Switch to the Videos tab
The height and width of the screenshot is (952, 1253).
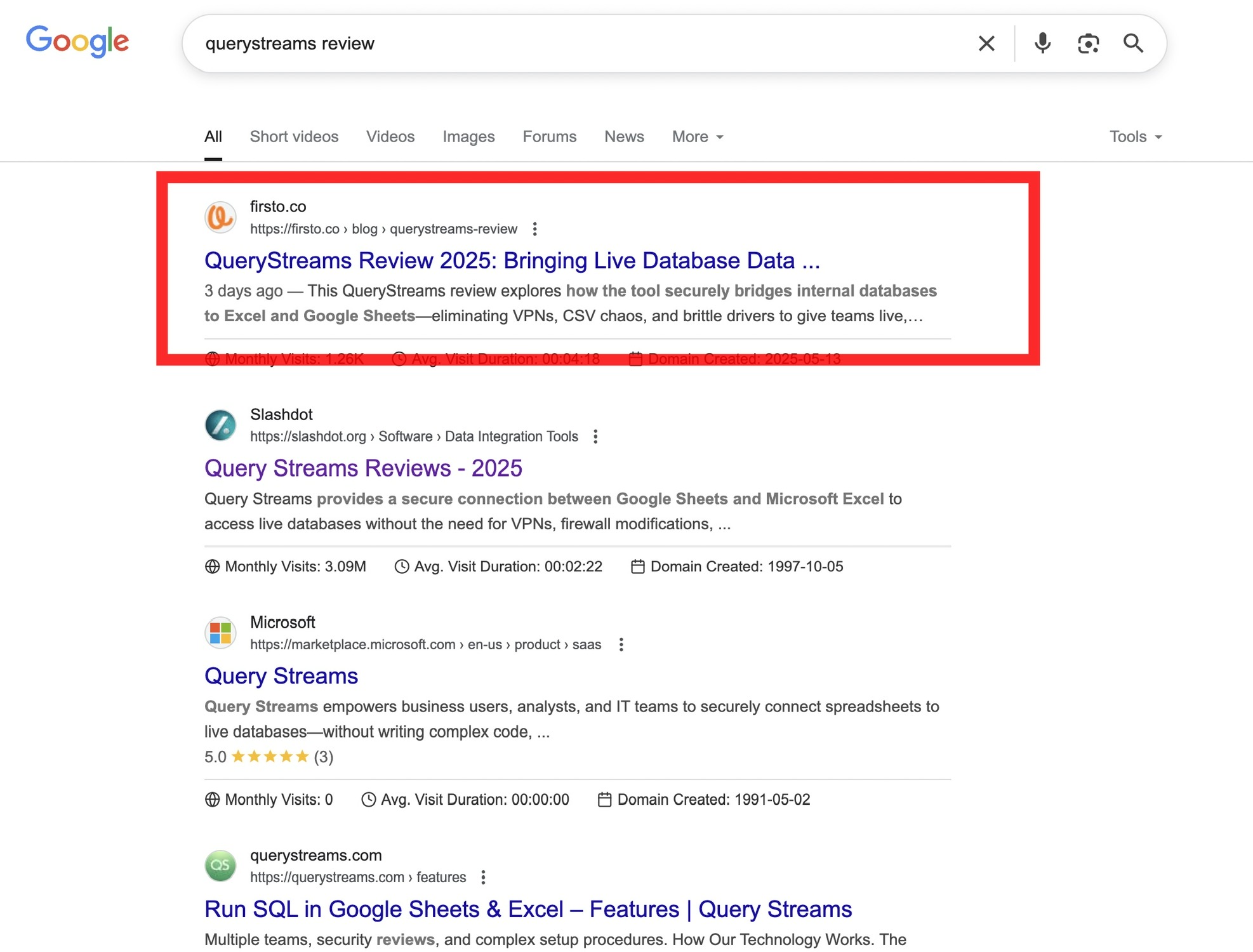(x=390, y=136)
